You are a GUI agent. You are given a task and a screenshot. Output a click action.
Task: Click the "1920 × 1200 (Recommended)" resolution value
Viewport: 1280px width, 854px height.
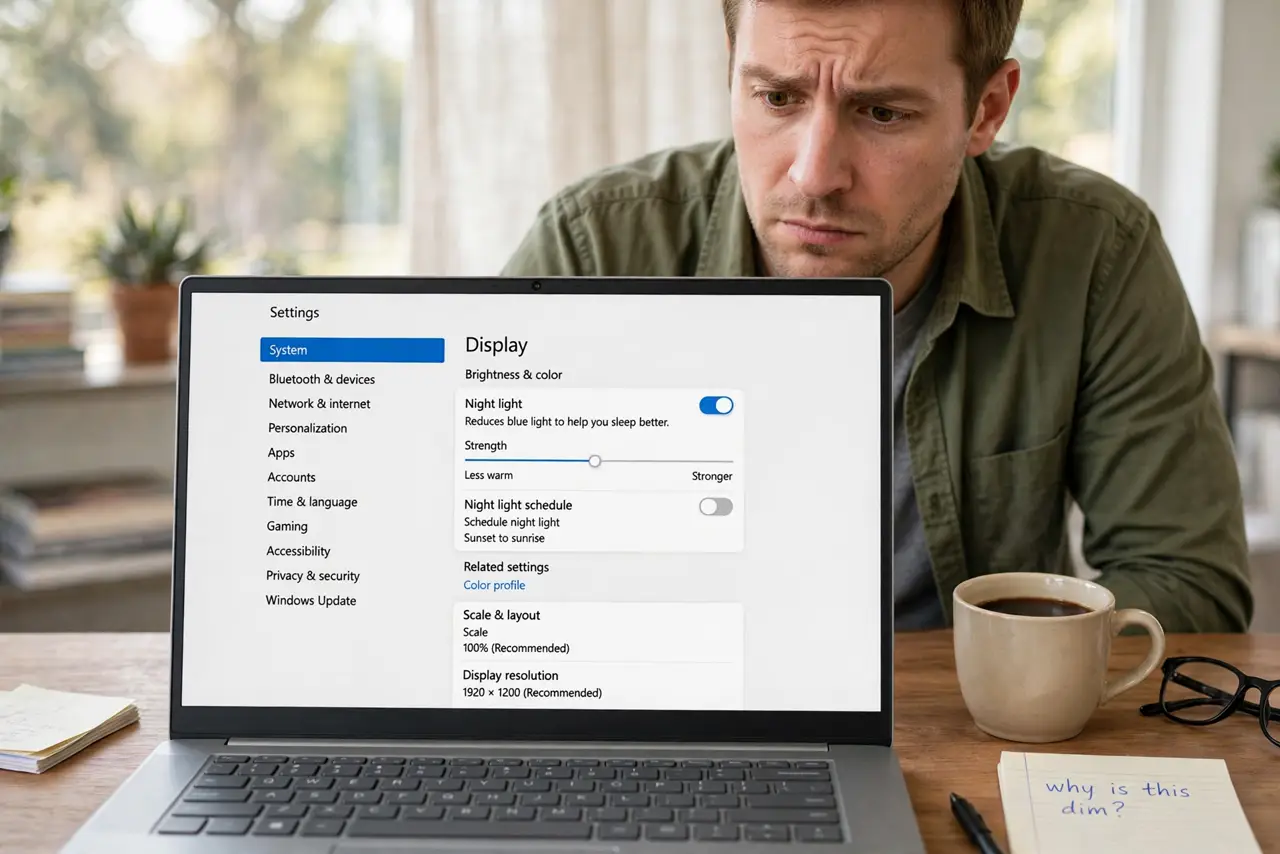pos(532,693)
